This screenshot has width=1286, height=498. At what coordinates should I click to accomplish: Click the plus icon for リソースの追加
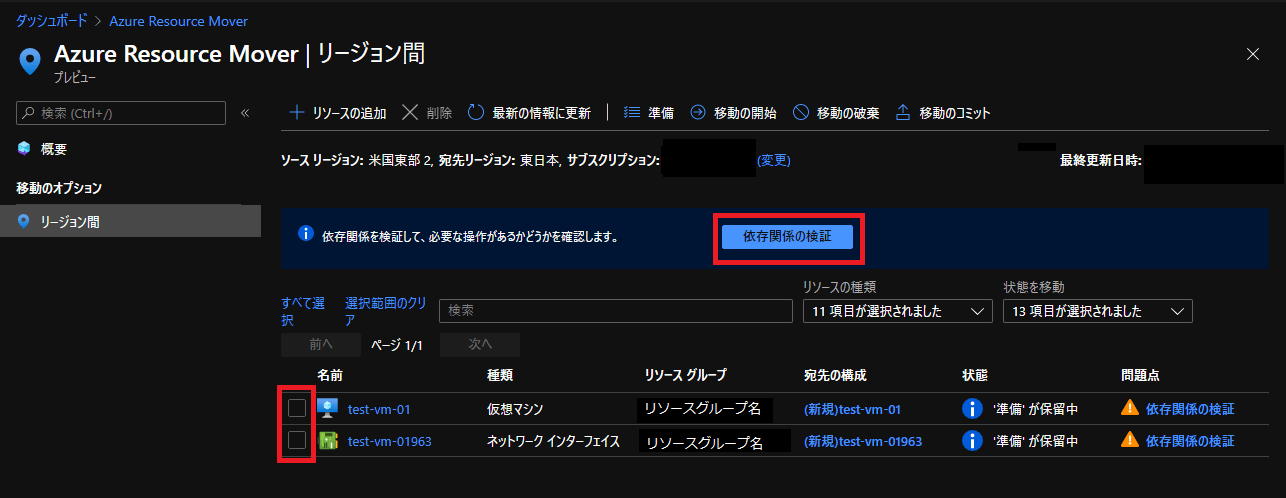pyautogui.click(x=297, y=113)
